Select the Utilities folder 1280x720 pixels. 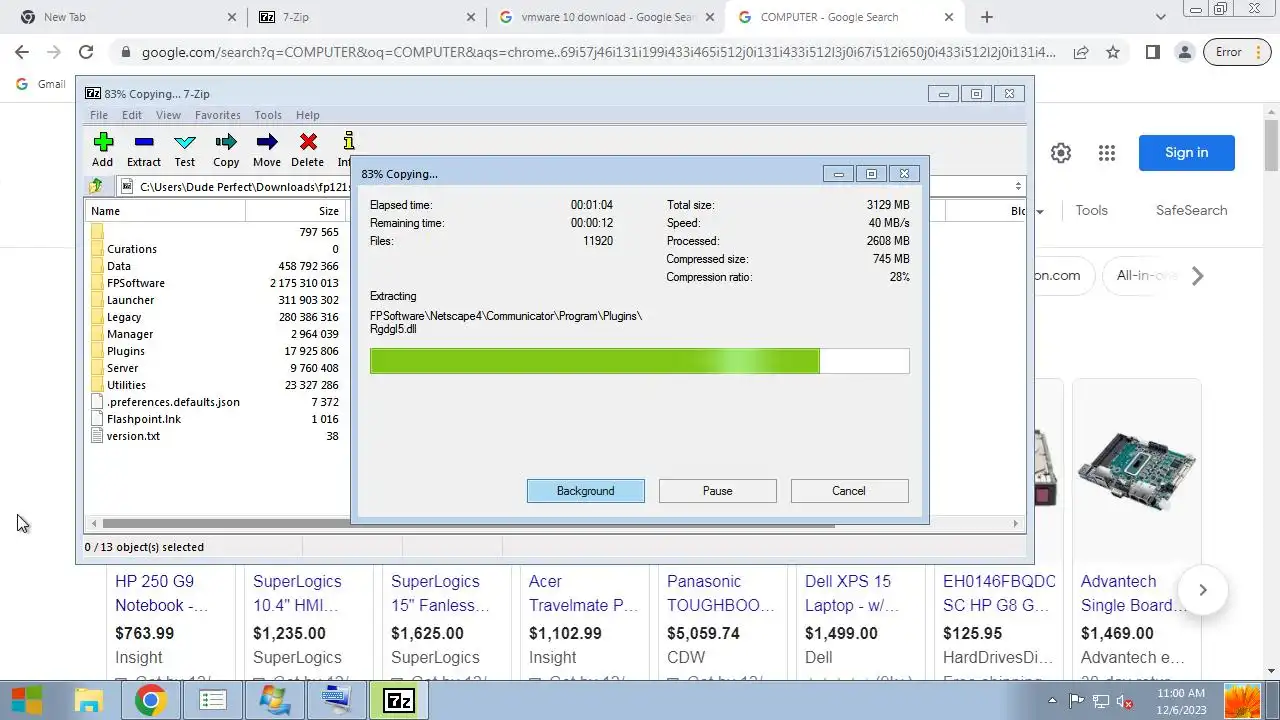point(126,385)
